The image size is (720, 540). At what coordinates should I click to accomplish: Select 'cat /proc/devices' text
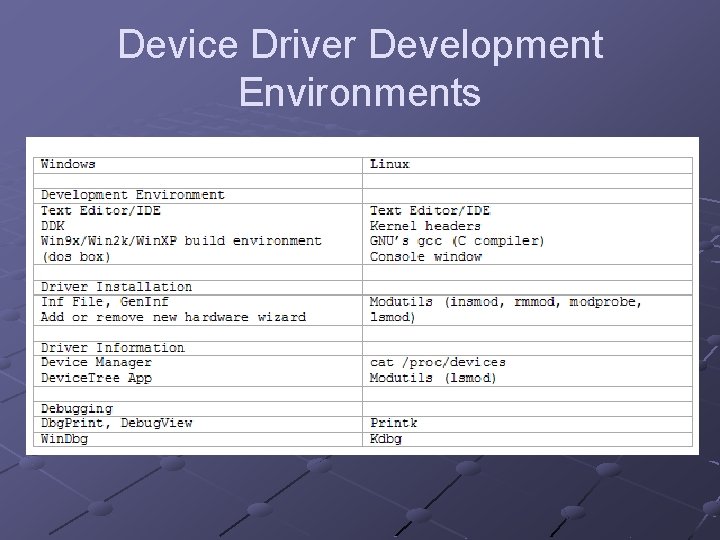(438, 362)
